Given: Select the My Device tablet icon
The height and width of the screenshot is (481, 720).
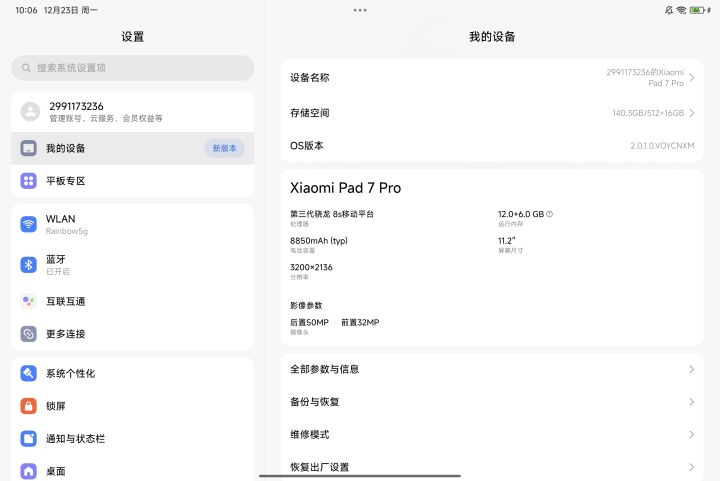Looking at the screenshot, I should click(28, 148).
